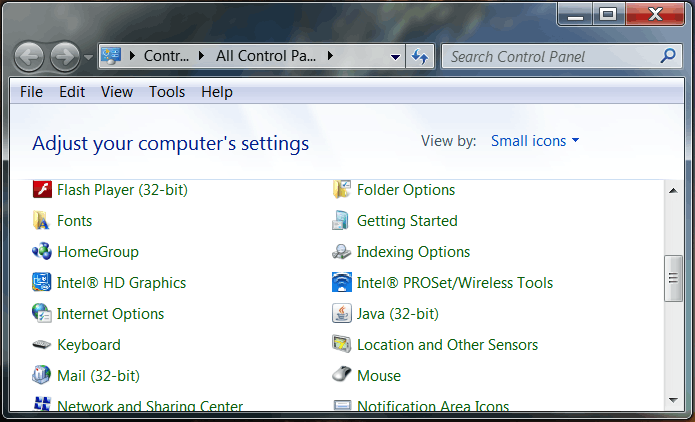This screenshot has height=422, width=695.
Task: Click the vertical scrollbar thumb
Action: tap(673, 278)
